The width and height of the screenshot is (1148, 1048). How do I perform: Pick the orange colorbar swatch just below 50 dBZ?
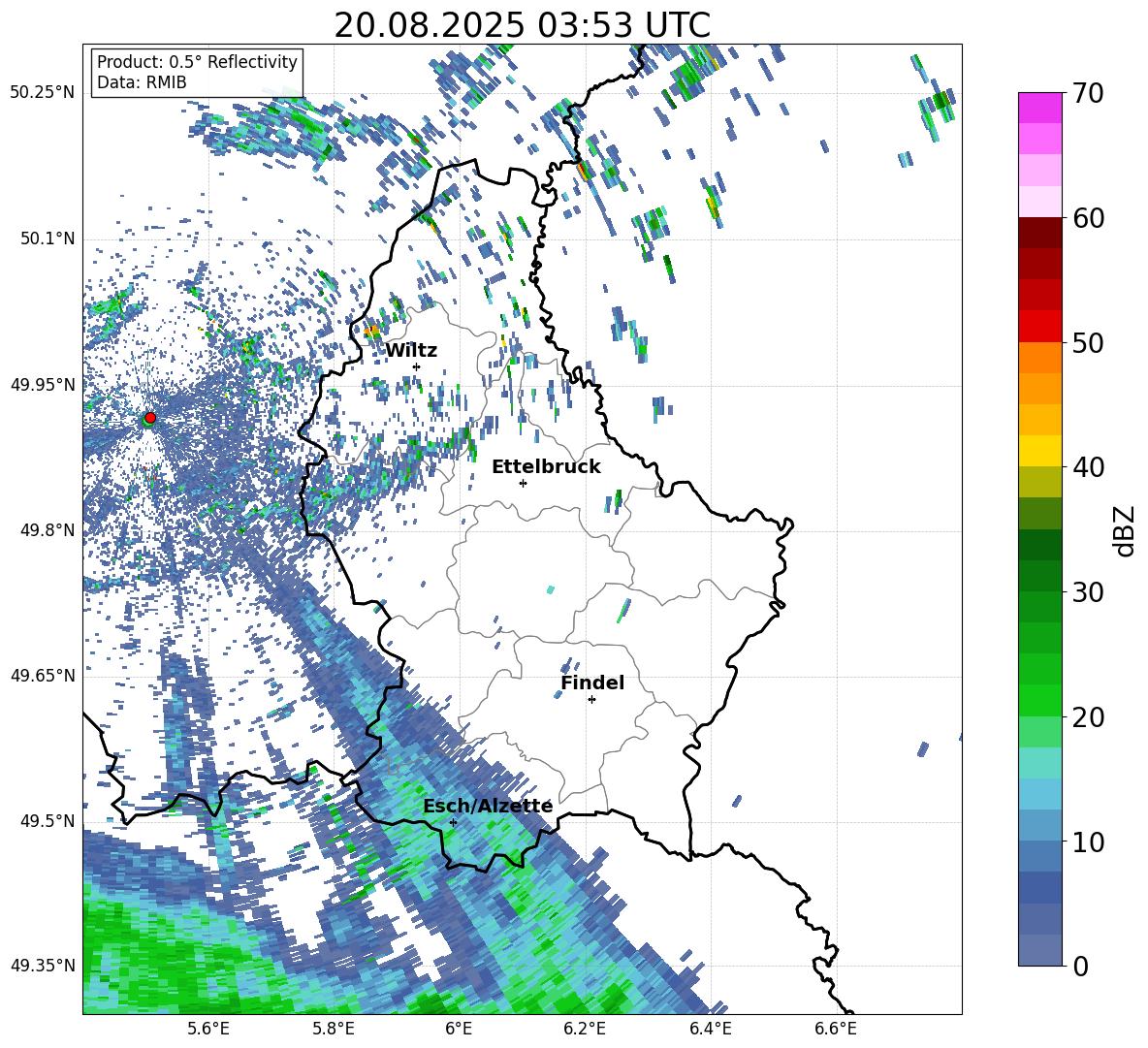[1039, 357]
